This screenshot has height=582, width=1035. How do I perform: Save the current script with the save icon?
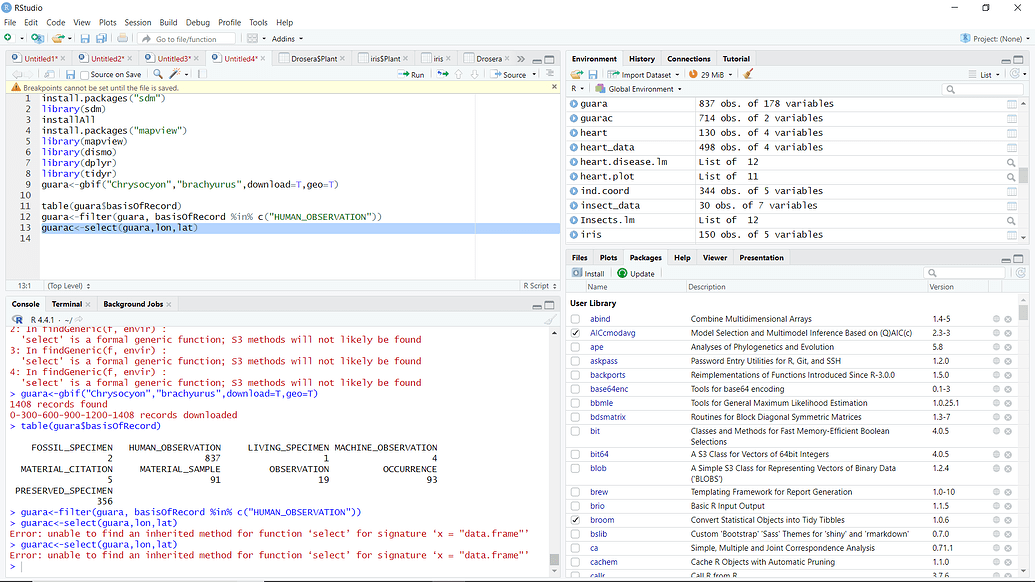pos(86,37)
